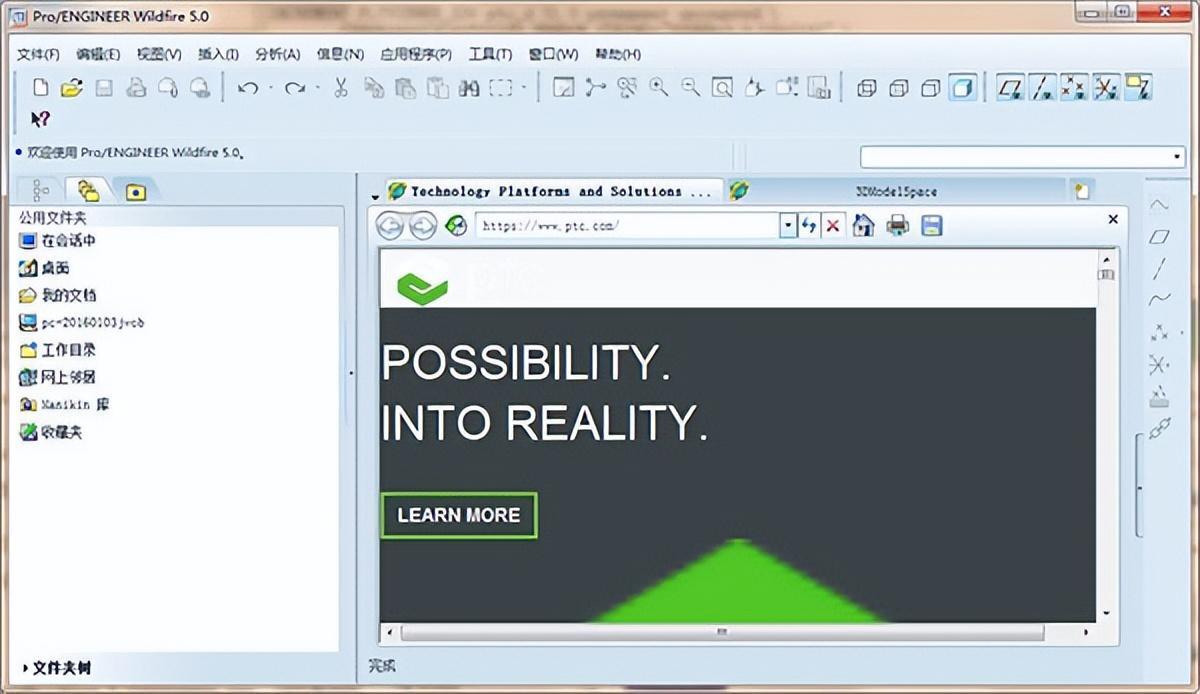Viewport: 1200px width, 694px height.
Task: Click the horizontal scrollbar of the browser
Action: click(x=722, y=633)
